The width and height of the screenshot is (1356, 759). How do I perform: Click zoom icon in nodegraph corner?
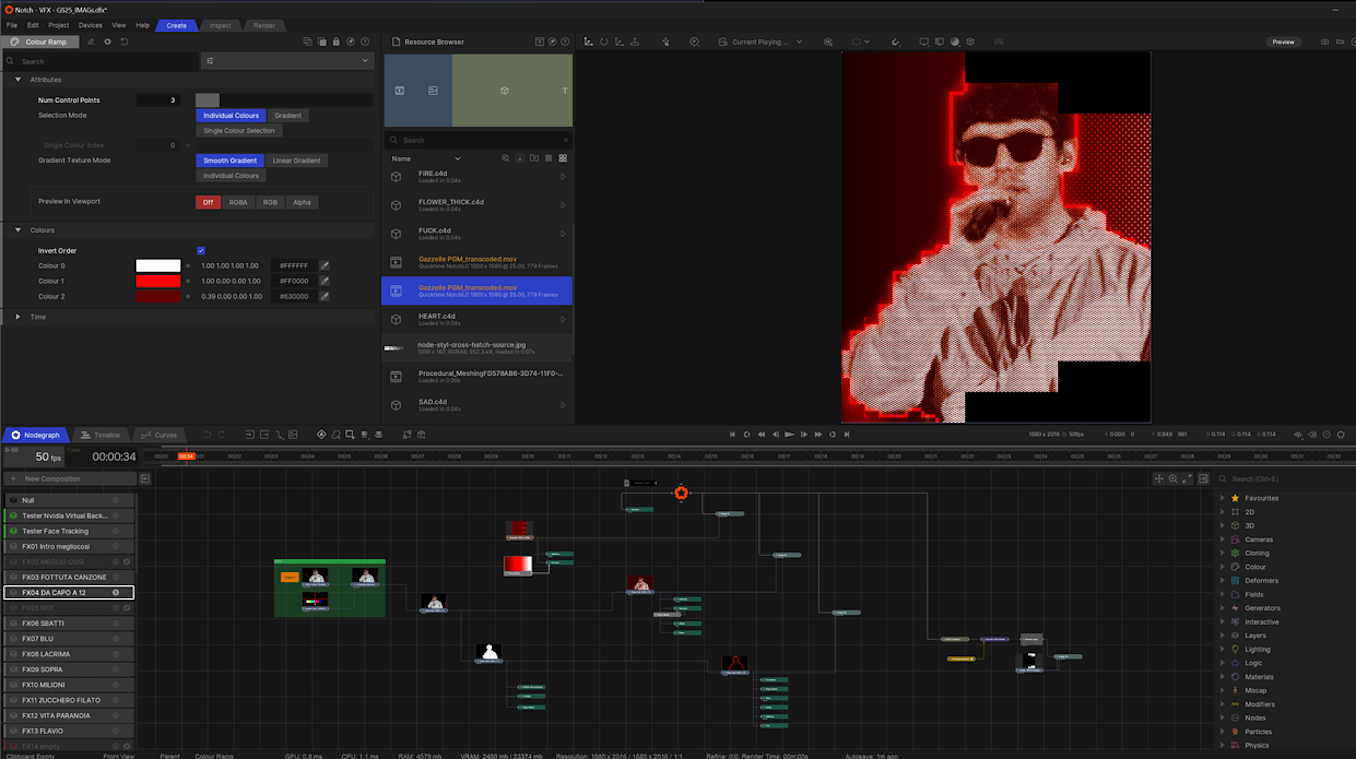1173,479
